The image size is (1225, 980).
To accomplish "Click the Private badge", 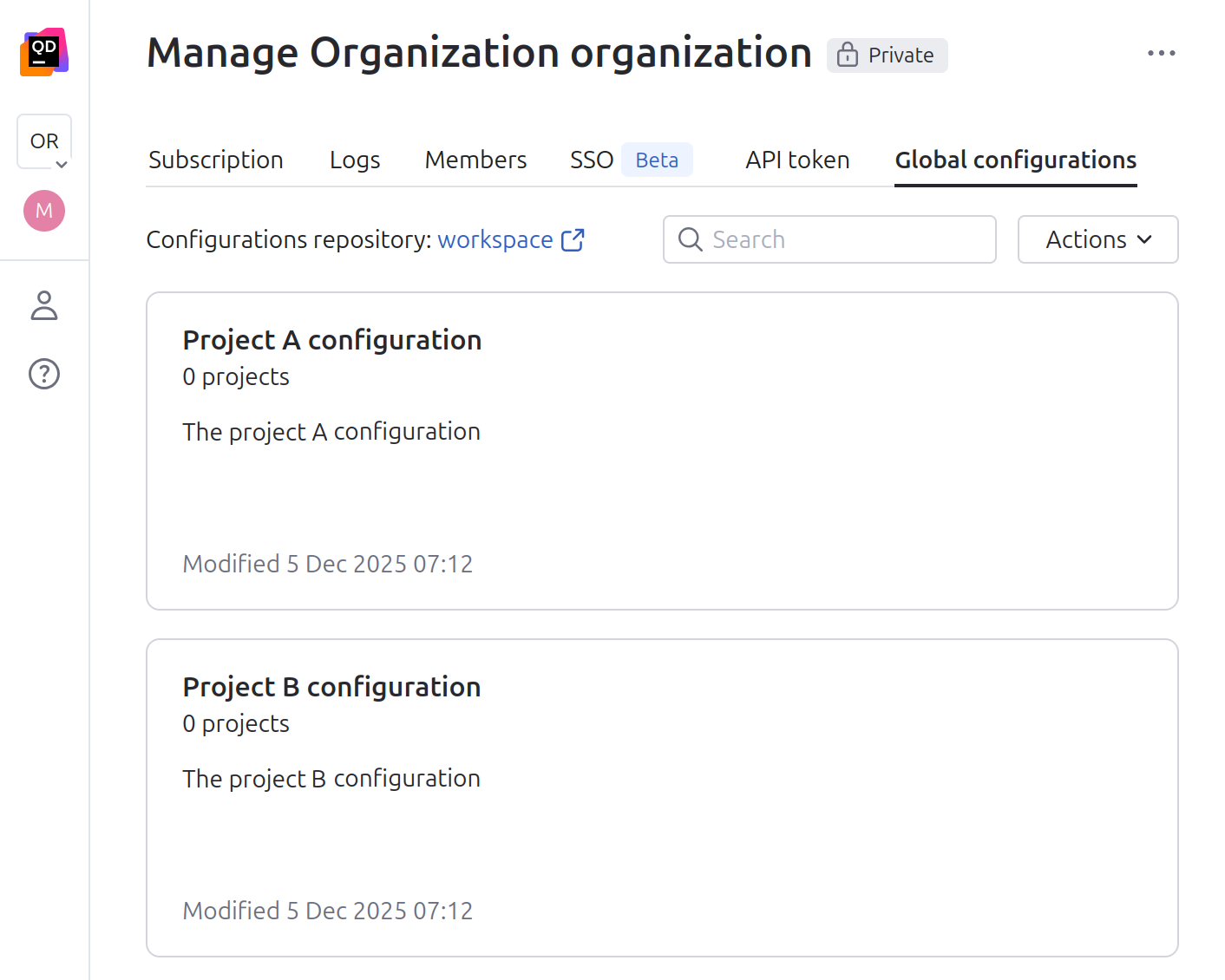I will coord(887,55).
